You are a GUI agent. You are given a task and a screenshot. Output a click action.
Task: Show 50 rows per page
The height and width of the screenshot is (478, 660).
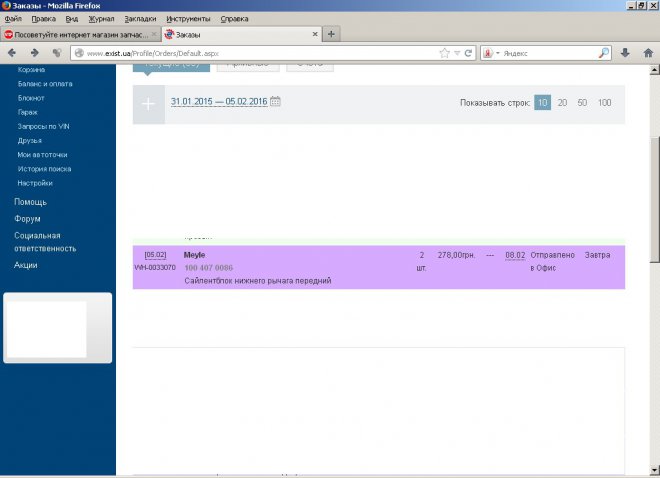[x=583, y=103]
